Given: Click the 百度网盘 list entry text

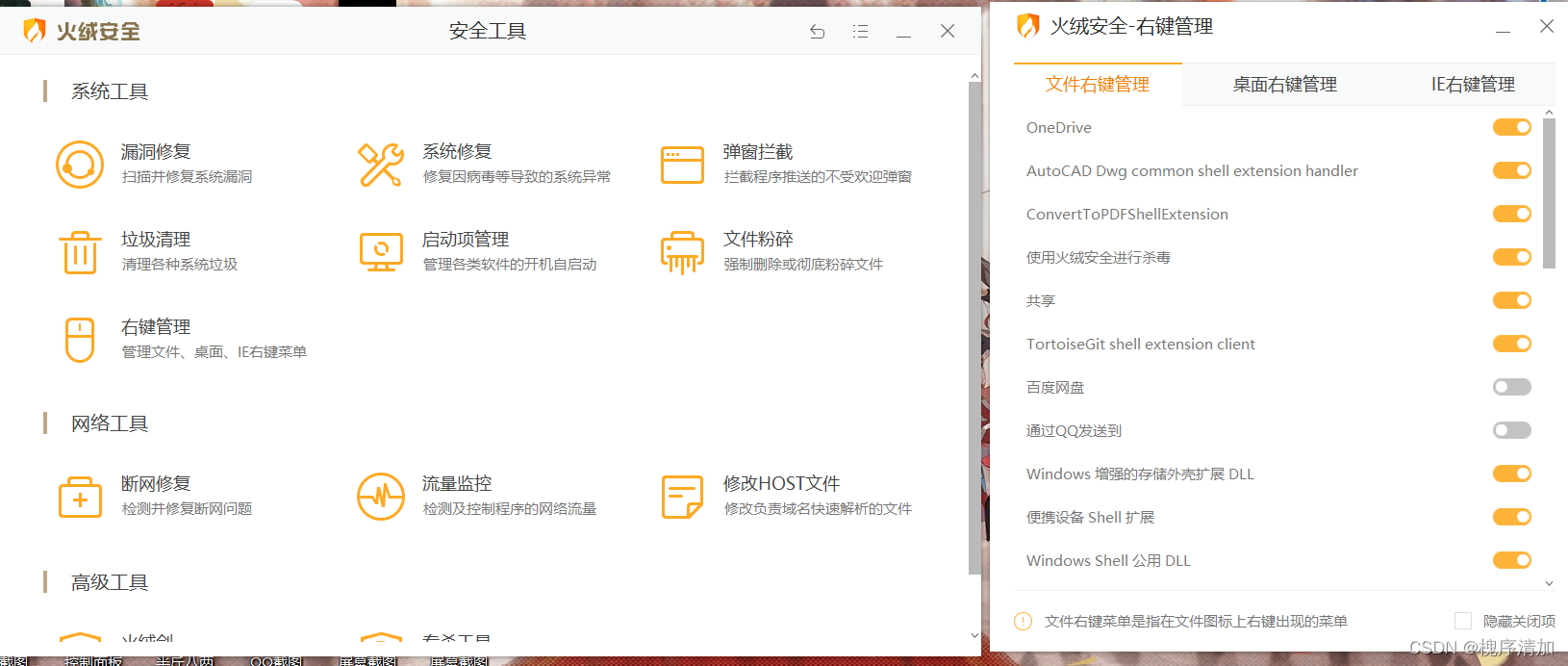Looking at the screenshot, I should click(1055, 387).
